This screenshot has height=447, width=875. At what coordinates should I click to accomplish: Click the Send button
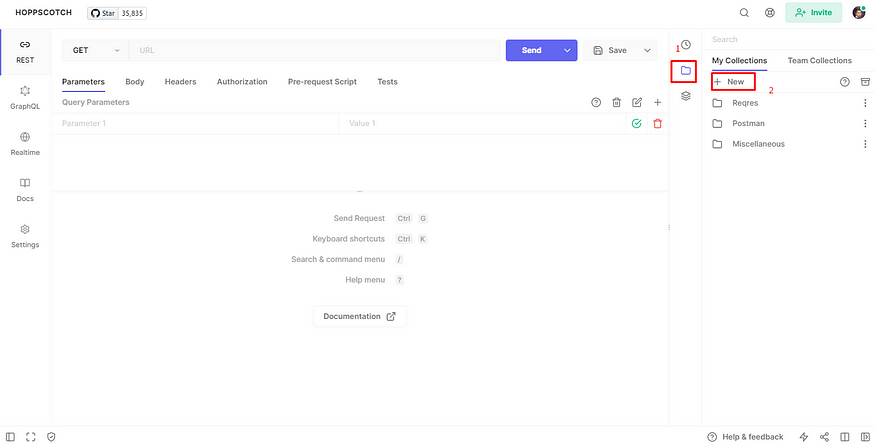531,50
